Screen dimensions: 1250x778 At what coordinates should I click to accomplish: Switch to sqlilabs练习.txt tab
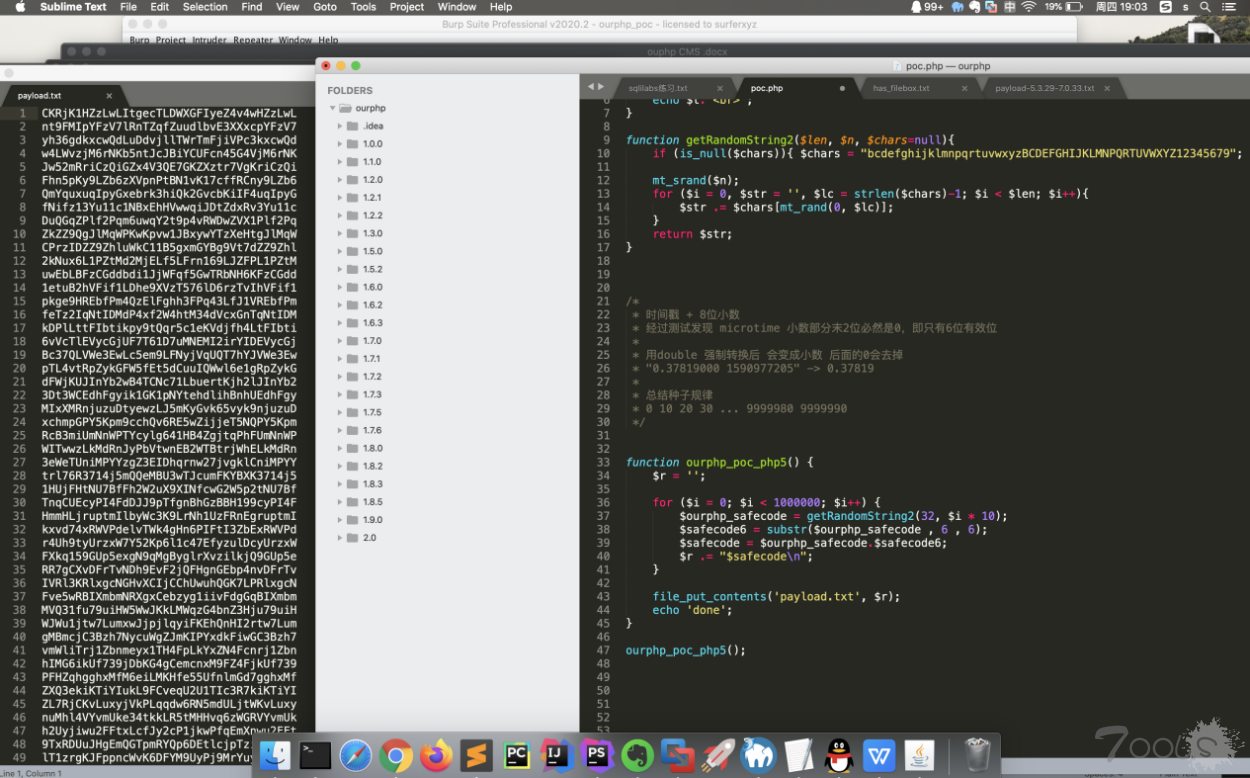pos(658,88)
